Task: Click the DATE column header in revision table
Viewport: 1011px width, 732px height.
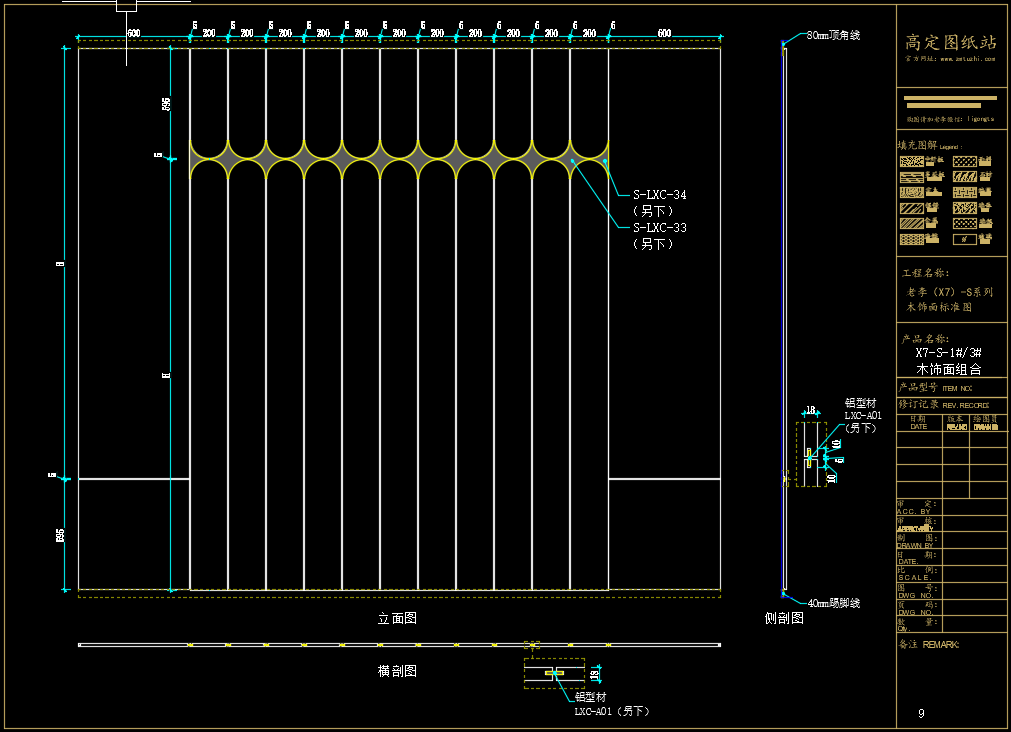Action: [x=919, y=427]
